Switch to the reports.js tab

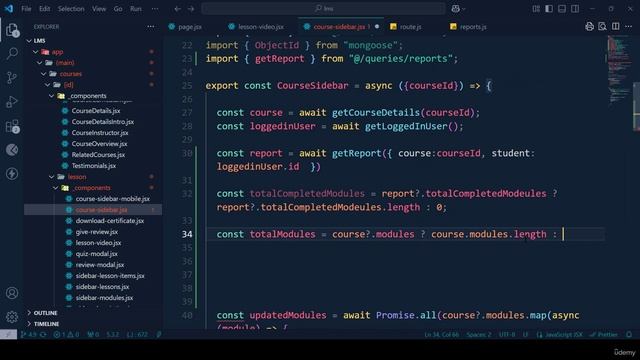[x=473, y=27]
